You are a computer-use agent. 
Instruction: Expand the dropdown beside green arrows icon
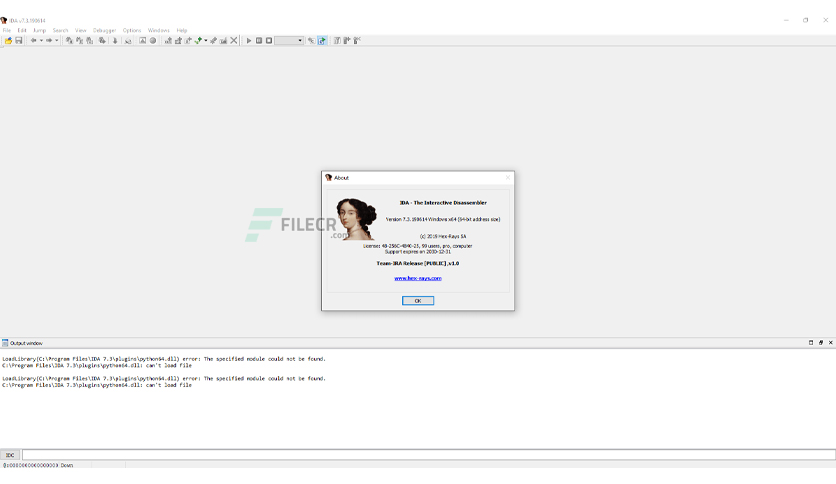pos(206,41)
